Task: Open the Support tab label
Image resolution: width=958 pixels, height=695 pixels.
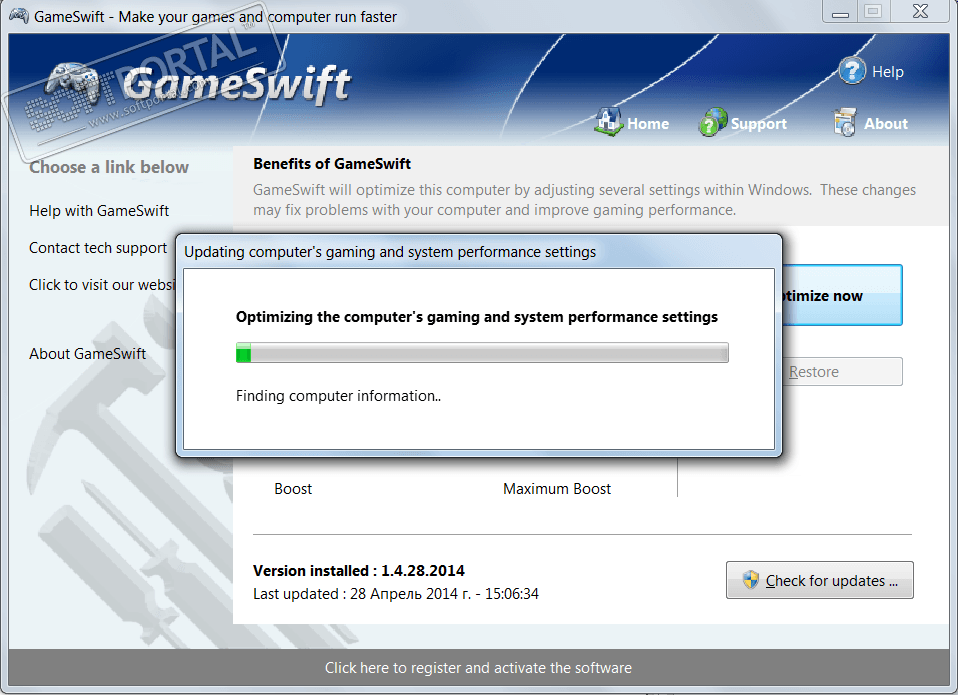Action: tap(759, 124)
